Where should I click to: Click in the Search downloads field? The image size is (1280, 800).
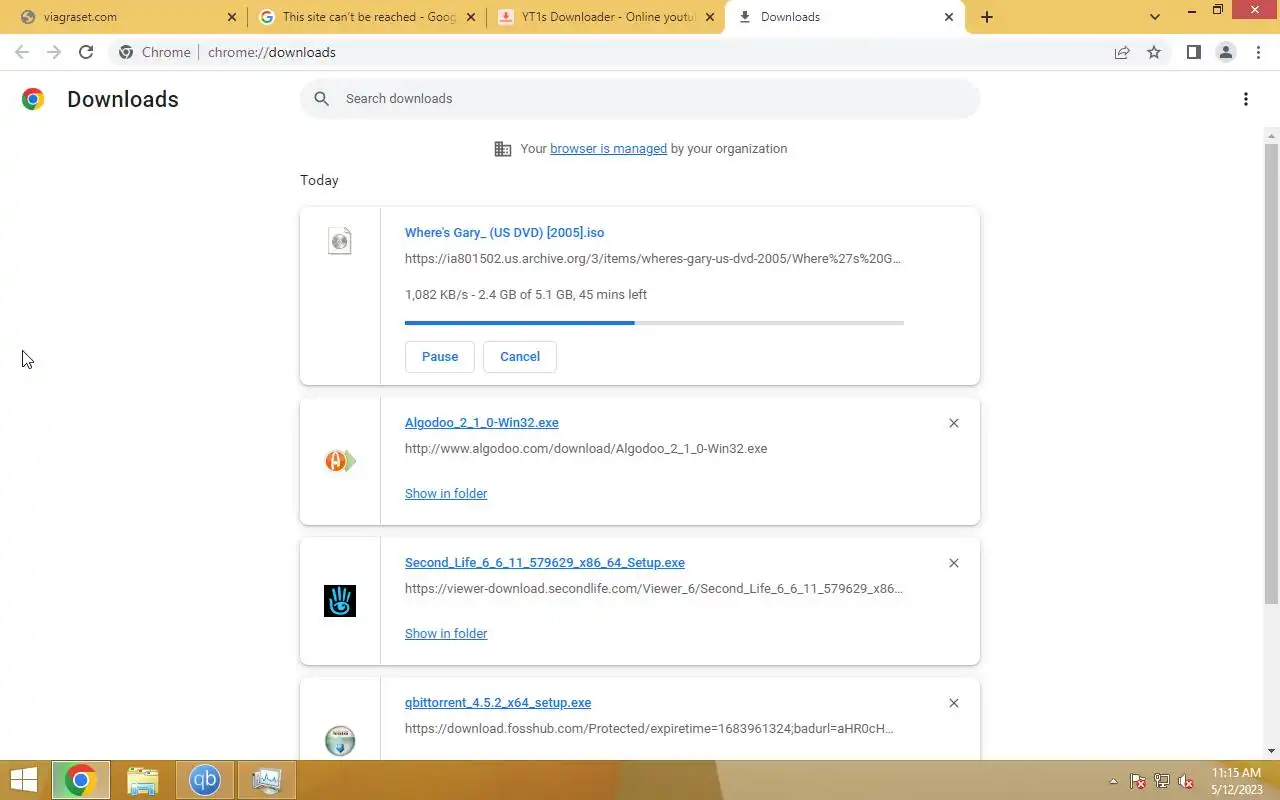pos(640,98)
